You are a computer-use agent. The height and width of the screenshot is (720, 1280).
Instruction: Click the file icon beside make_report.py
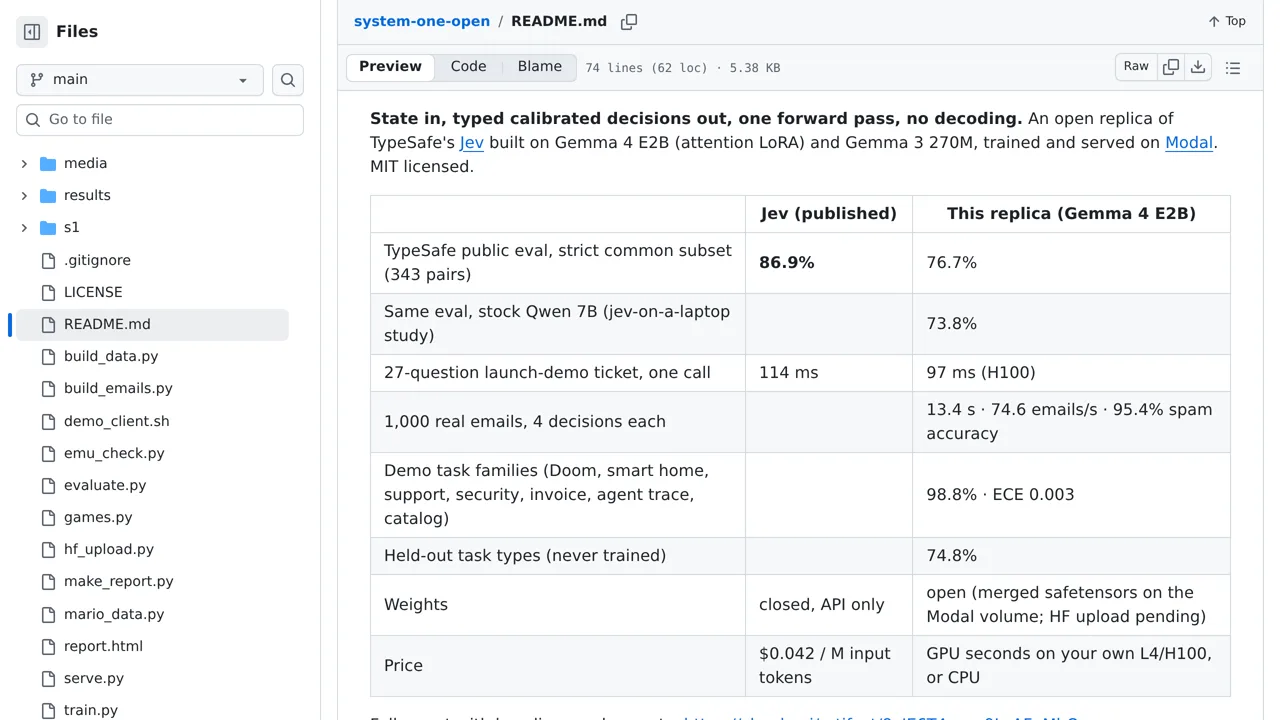coord(48,581)
